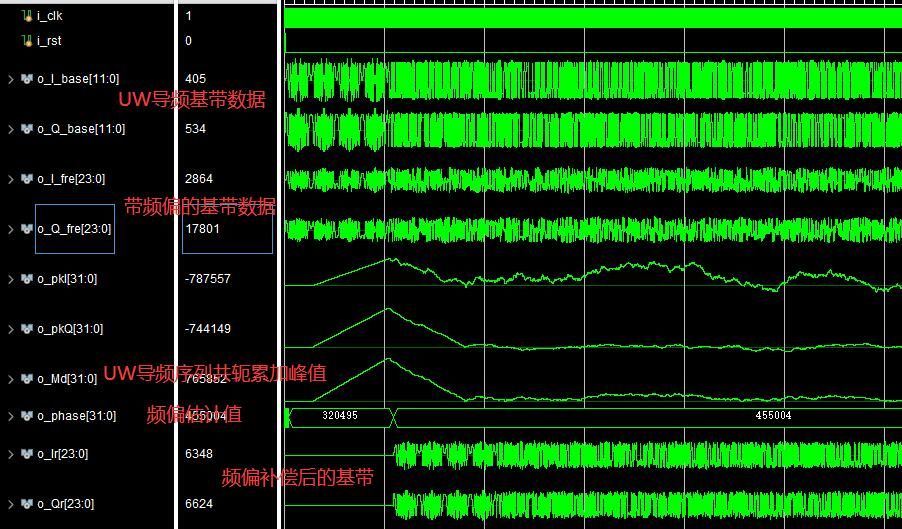Click the -787557 value of o_pkI
The height and width of the screenshot is (529, 902).
(x=208, y=279)
